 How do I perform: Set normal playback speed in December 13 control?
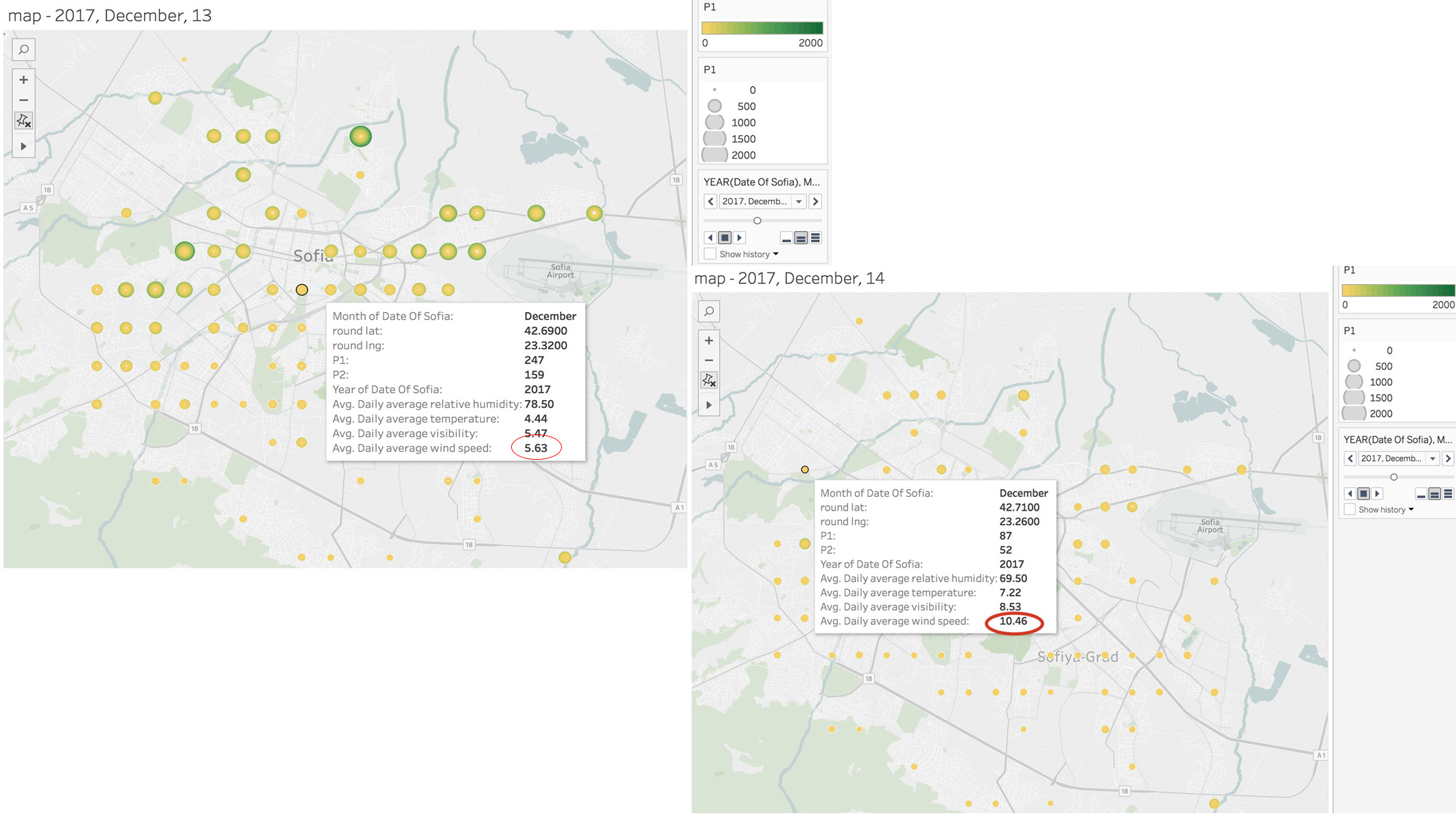point(801,238)
